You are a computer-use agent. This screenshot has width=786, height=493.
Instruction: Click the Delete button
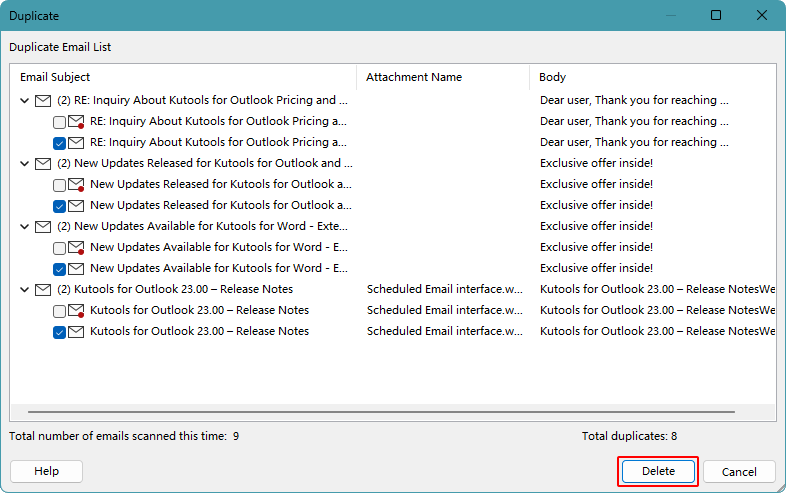[658, 471]
